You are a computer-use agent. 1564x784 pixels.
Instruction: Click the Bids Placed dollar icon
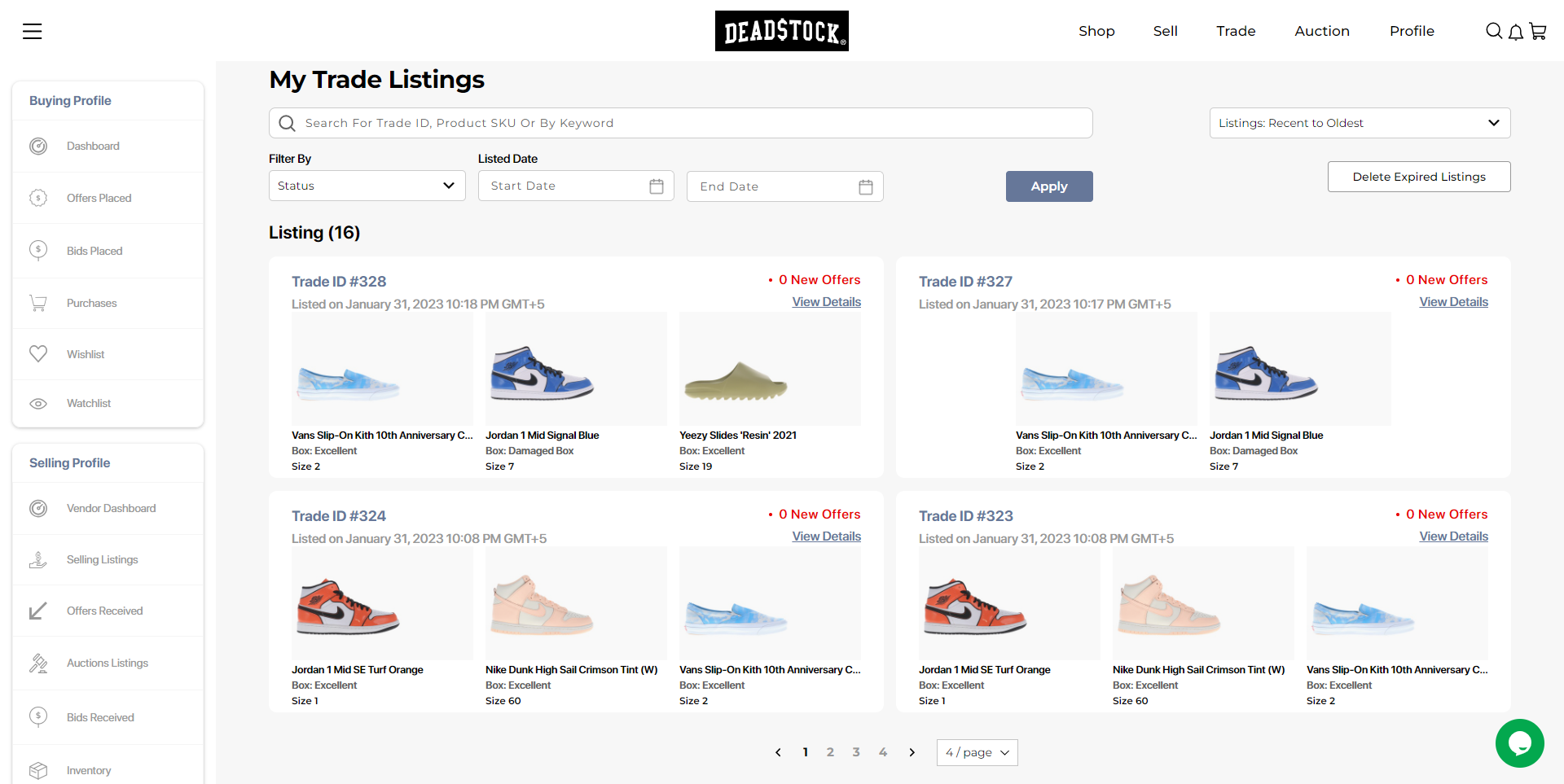point(38,250)
